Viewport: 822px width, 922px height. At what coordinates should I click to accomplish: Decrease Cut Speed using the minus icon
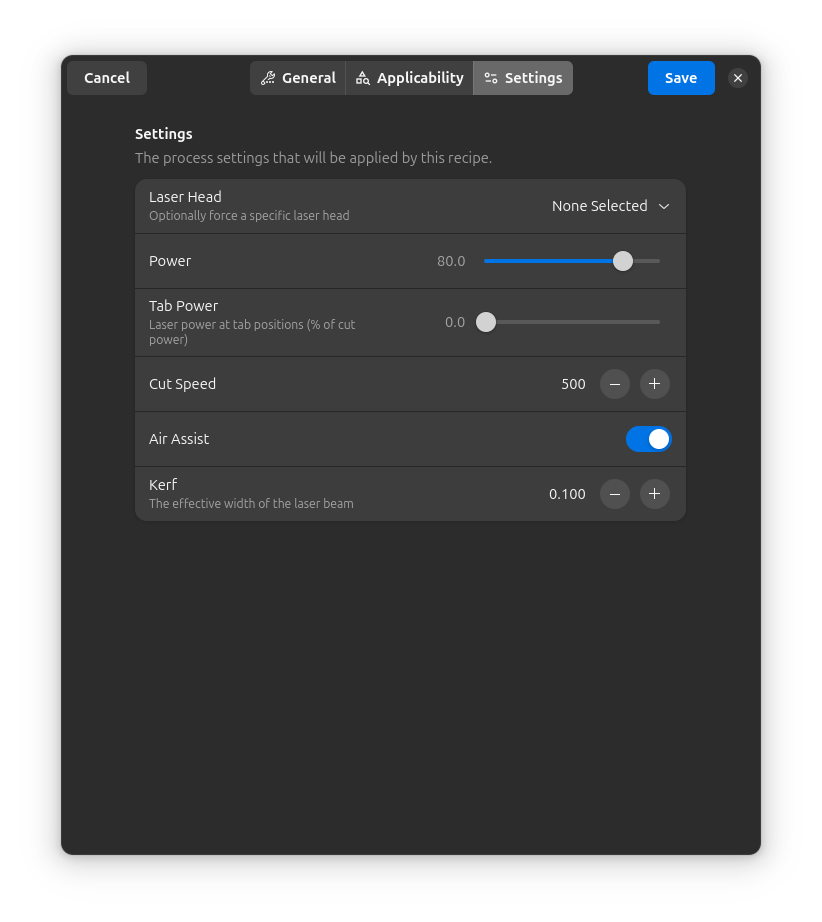[x=614, y=384]
